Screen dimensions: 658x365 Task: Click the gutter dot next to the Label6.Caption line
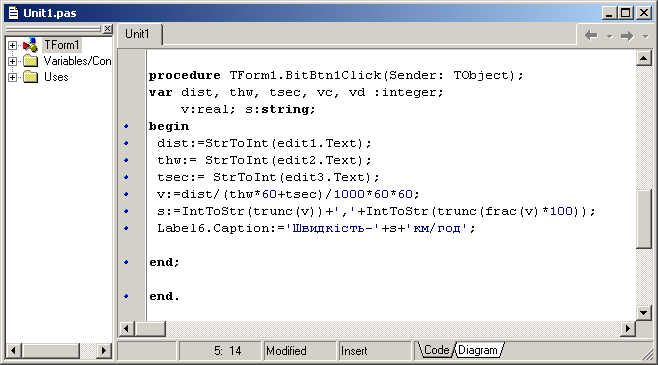[126, 228]
